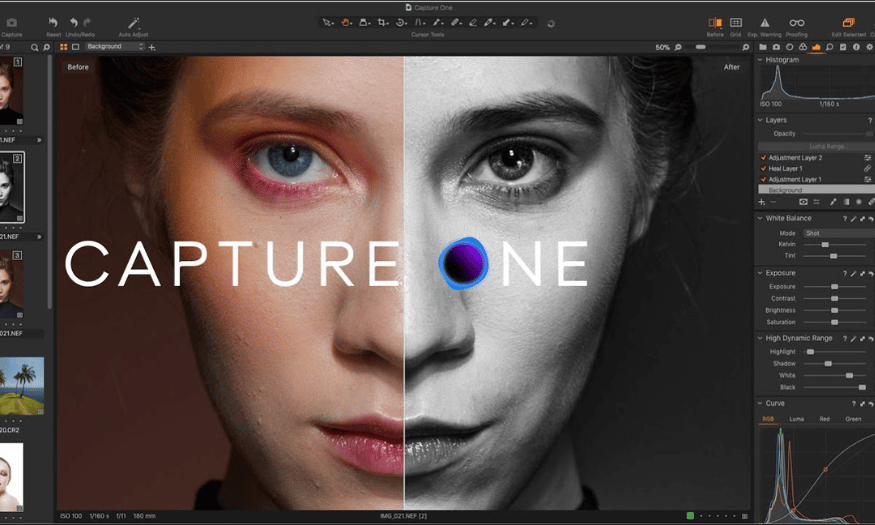Collapse the Exposure panel
Viewport: 875px width, 525px height.
click(x=760, y=273)
